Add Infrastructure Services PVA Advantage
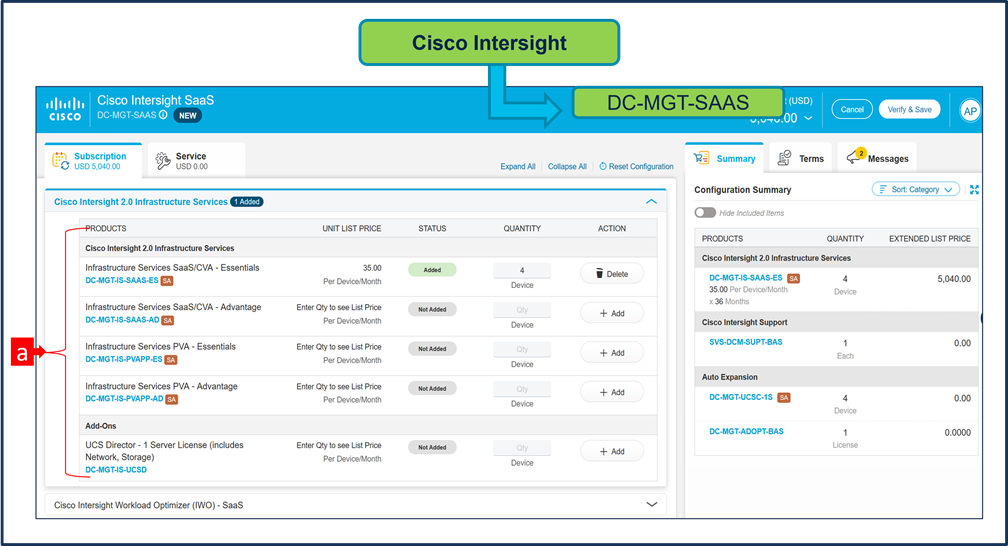 coord(611,392)
